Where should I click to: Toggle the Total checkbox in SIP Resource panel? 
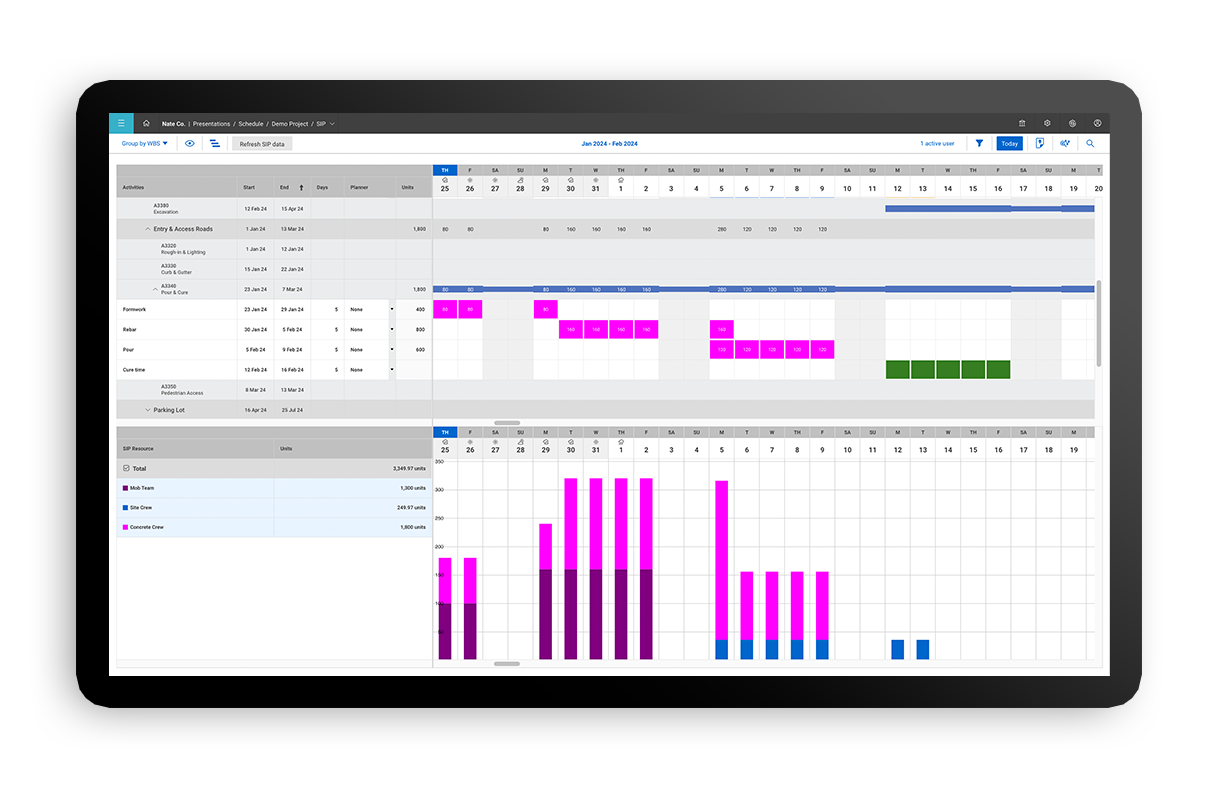click(125, 468)
